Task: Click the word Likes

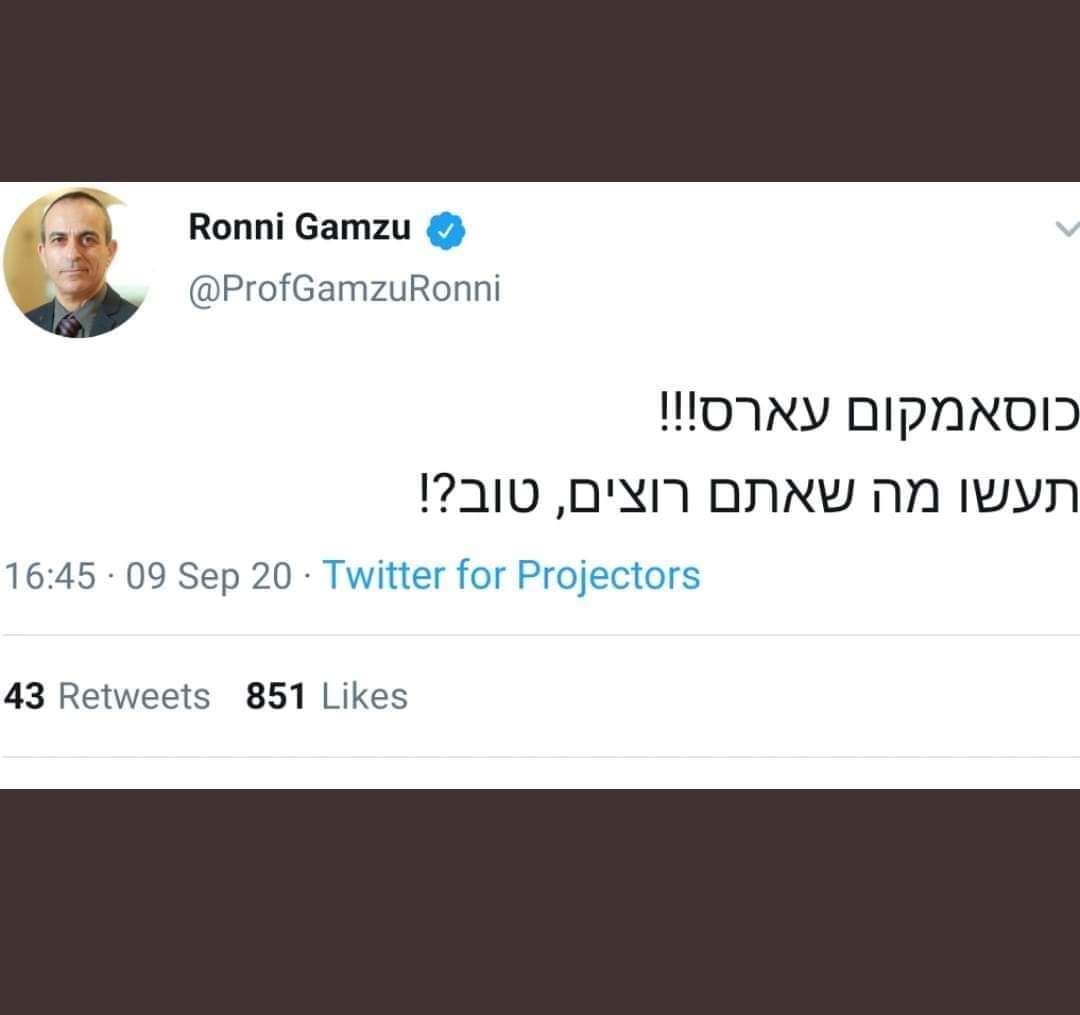Action: coord(364,696)
